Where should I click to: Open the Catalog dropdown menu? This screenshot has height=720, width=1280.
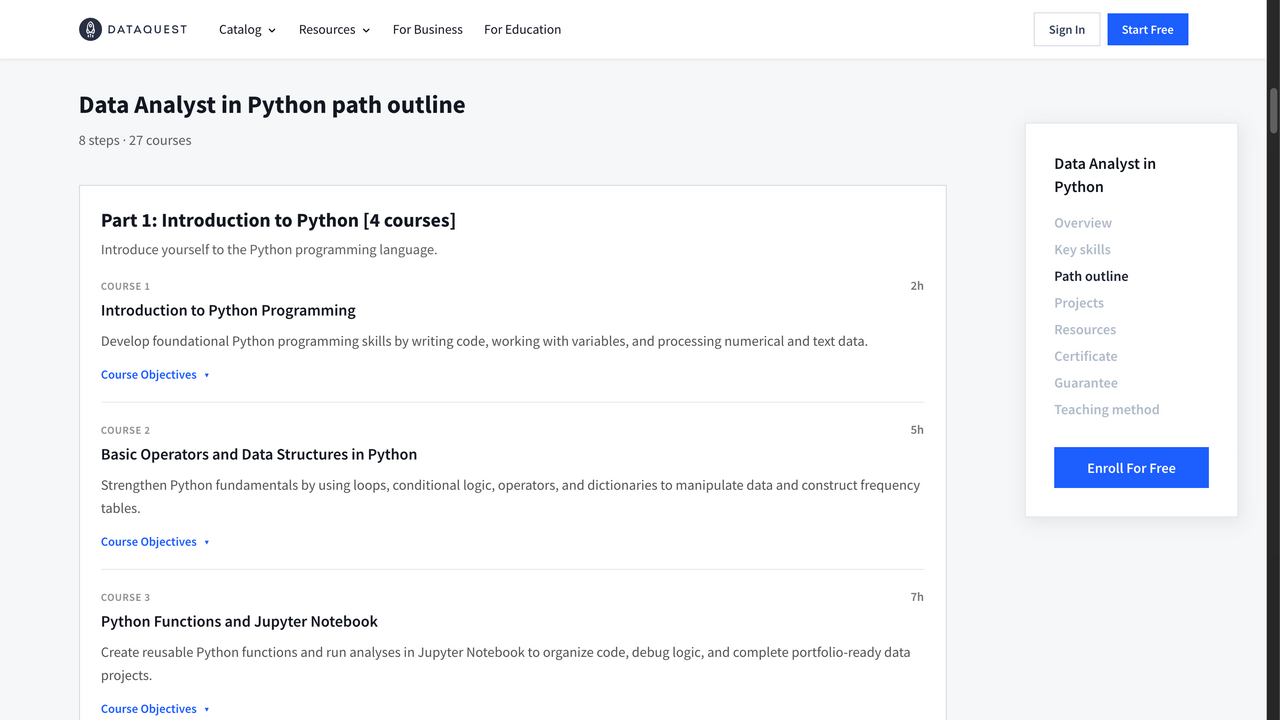pyautogui.click(x=247, y=30)
